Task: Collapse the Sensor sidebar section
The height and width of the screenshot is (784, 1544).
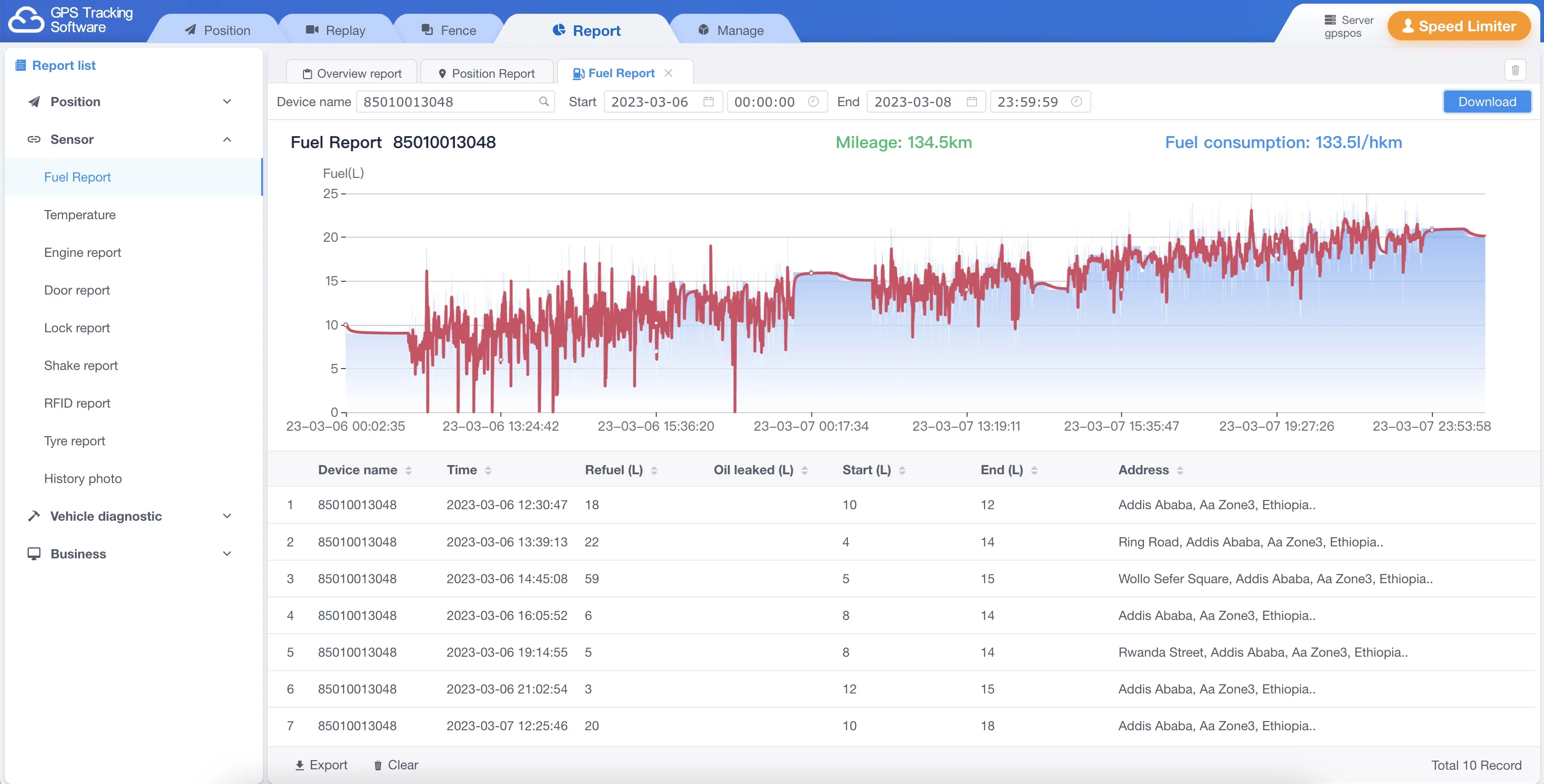Action: pos(227,140)
